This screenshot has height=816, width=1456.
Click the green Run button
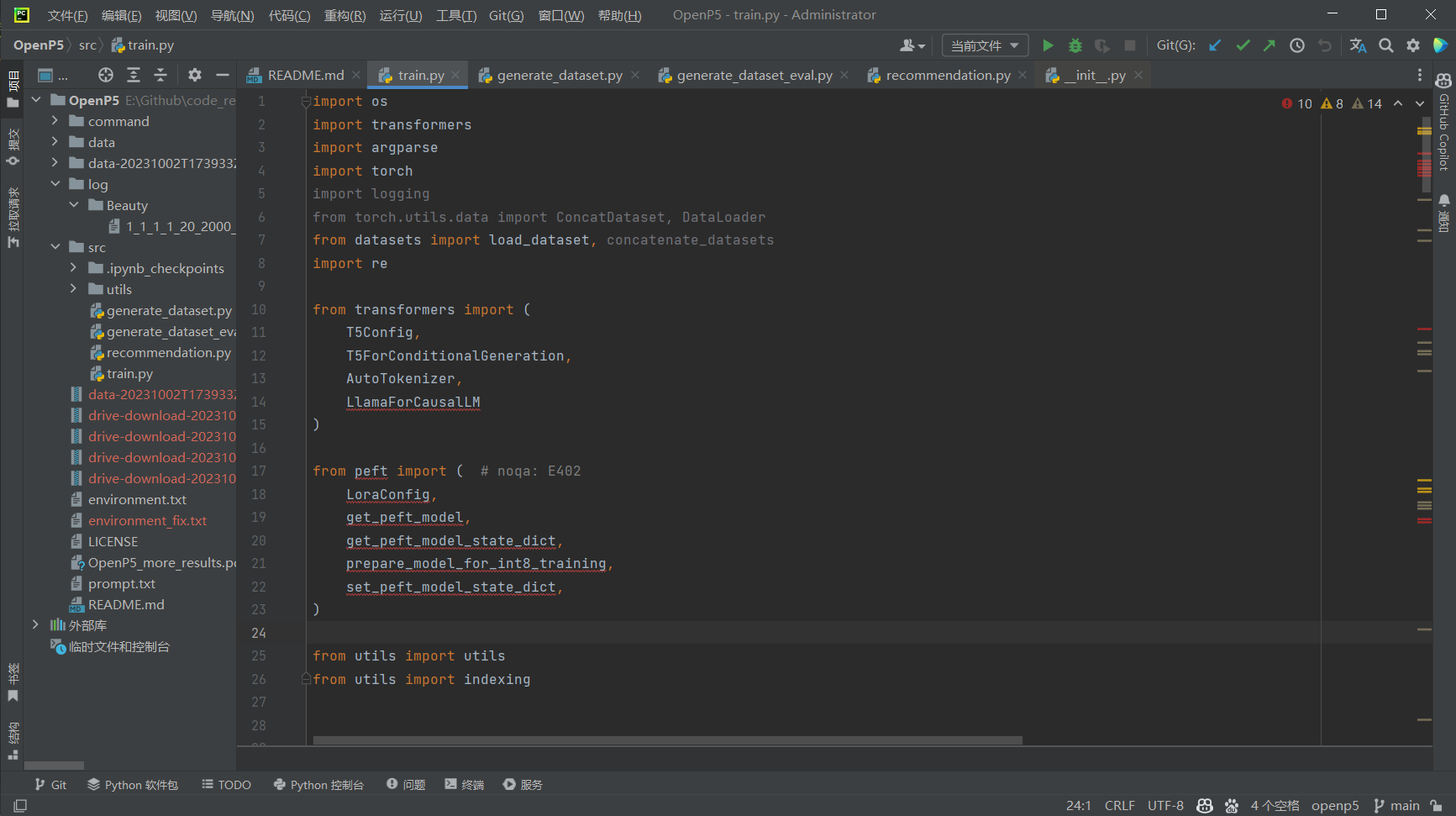(1048, 45)
